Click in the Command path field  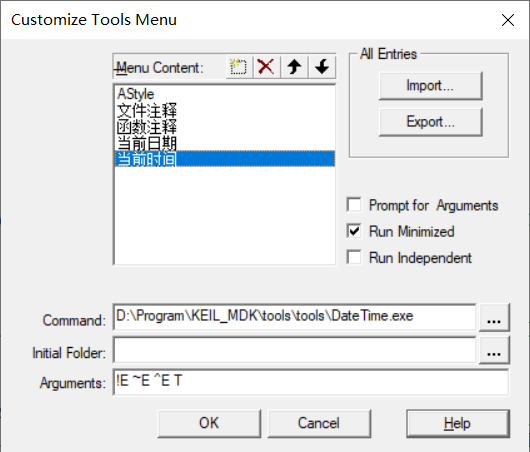(x=294, y=317)
